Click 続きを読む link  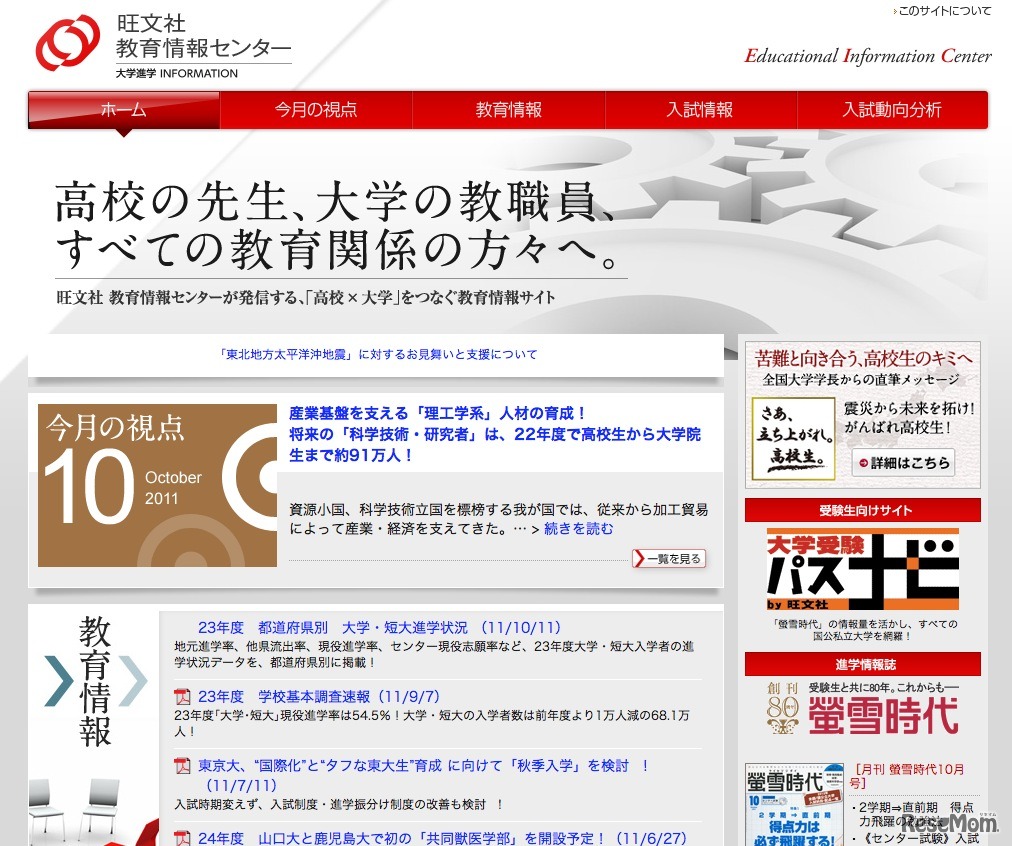[x=578, y=529]
